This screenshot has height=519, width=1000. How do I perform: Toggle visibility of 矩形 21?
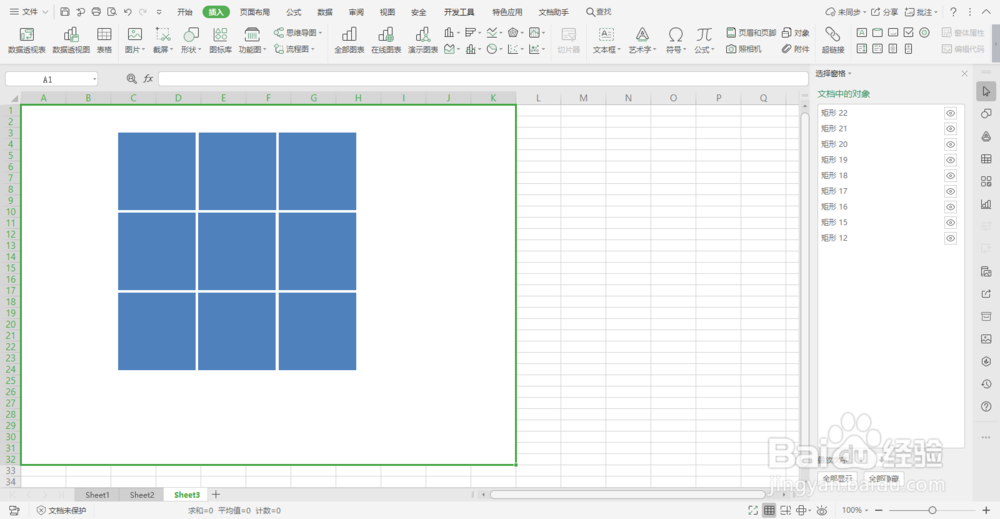[x=950, y=129]
